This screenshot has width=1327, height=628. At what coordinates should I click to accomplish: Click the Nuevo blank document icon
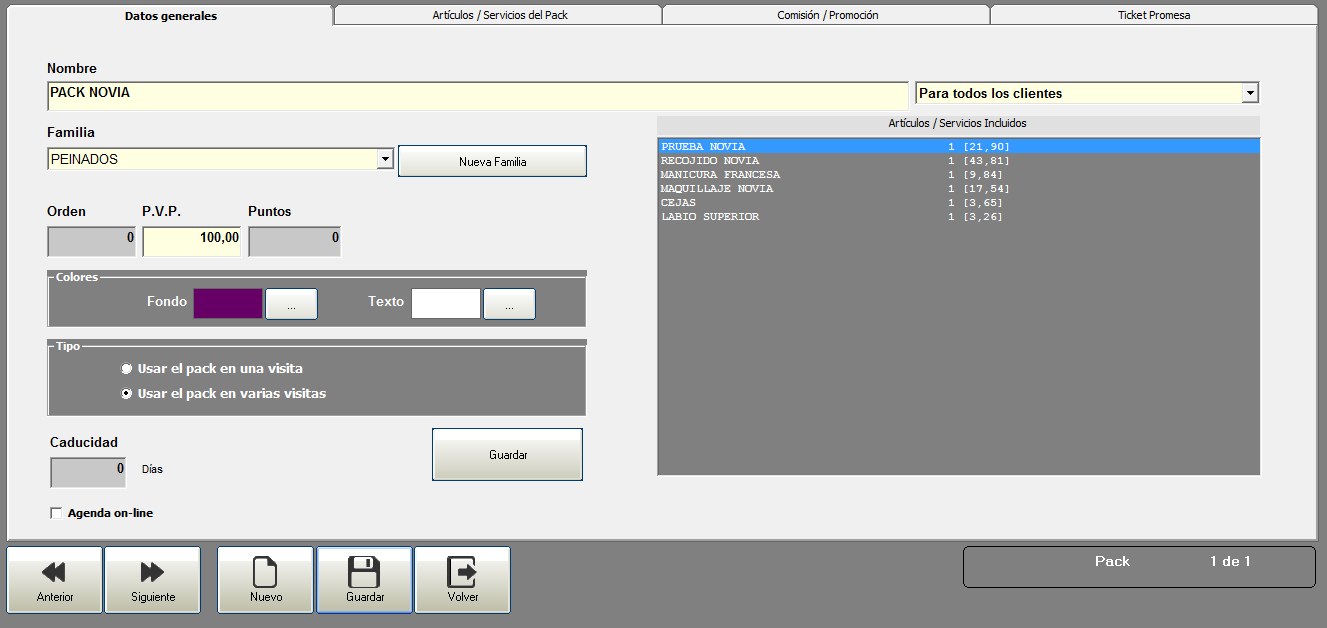[x=265, y=572]
